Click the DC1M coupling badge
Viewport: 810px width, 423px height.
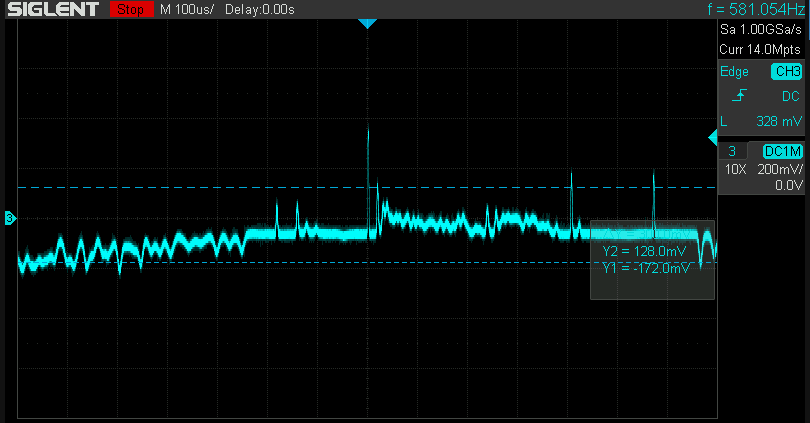(783, 151)
